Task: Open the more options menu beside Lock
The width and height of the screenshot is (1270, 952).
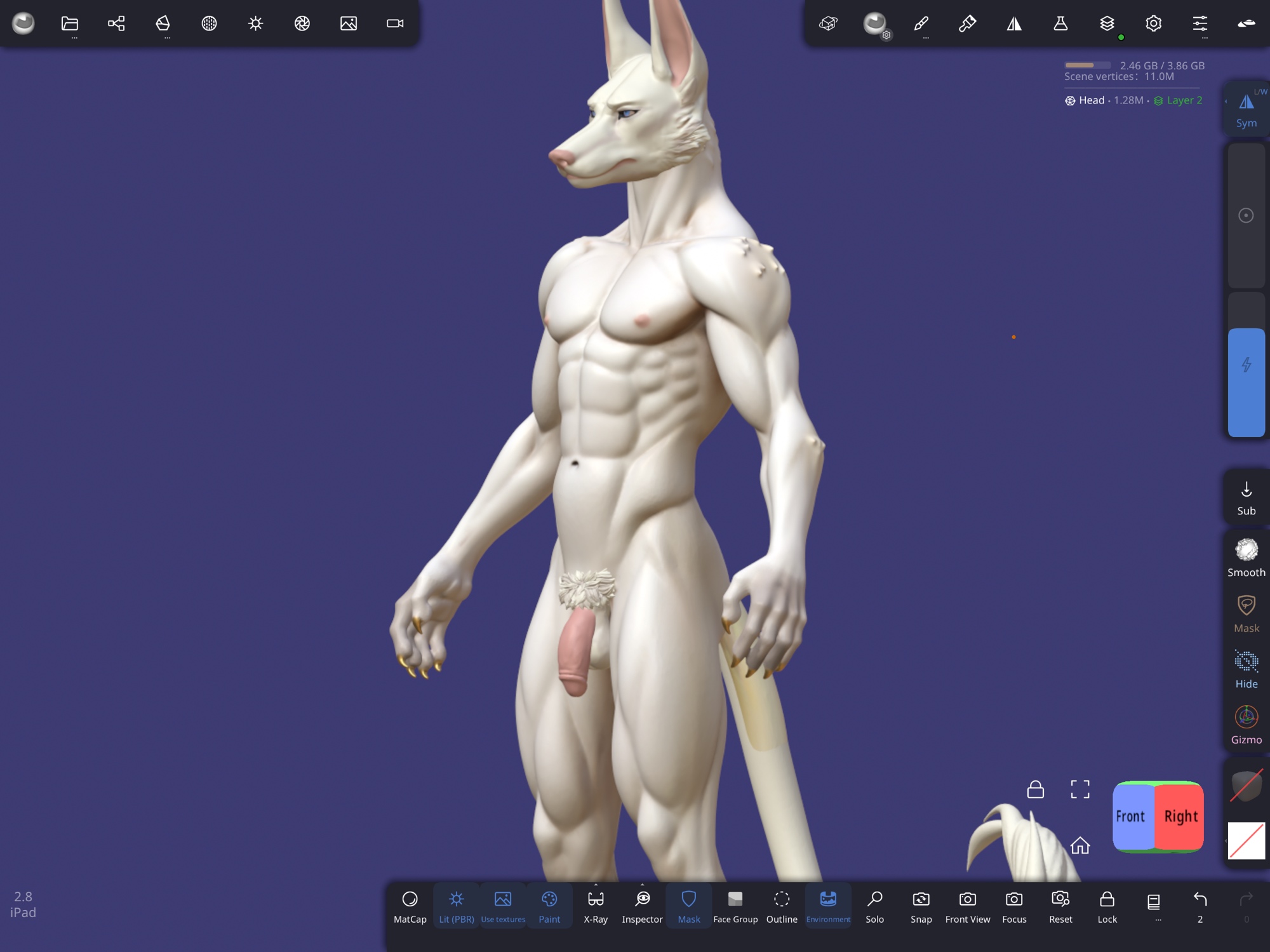Action: (1154, 906)
